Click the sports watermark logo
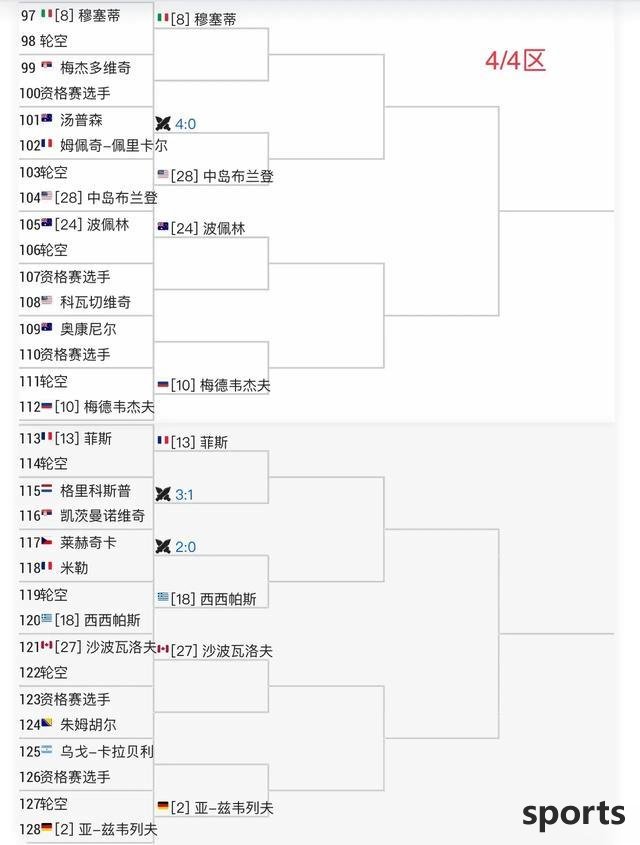 pyautogui.click(x=573, y=814)
